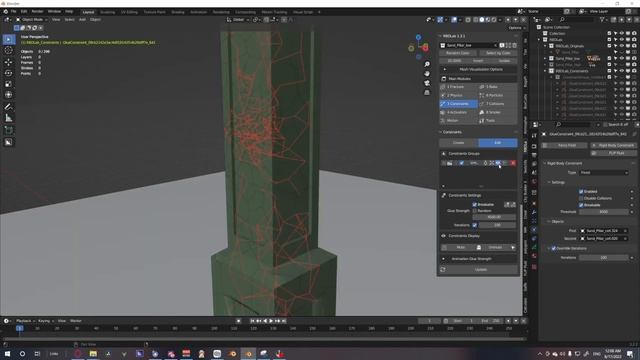Select the Cursor tool
Viewport: 640px width, 360px height.
point(8,51)
